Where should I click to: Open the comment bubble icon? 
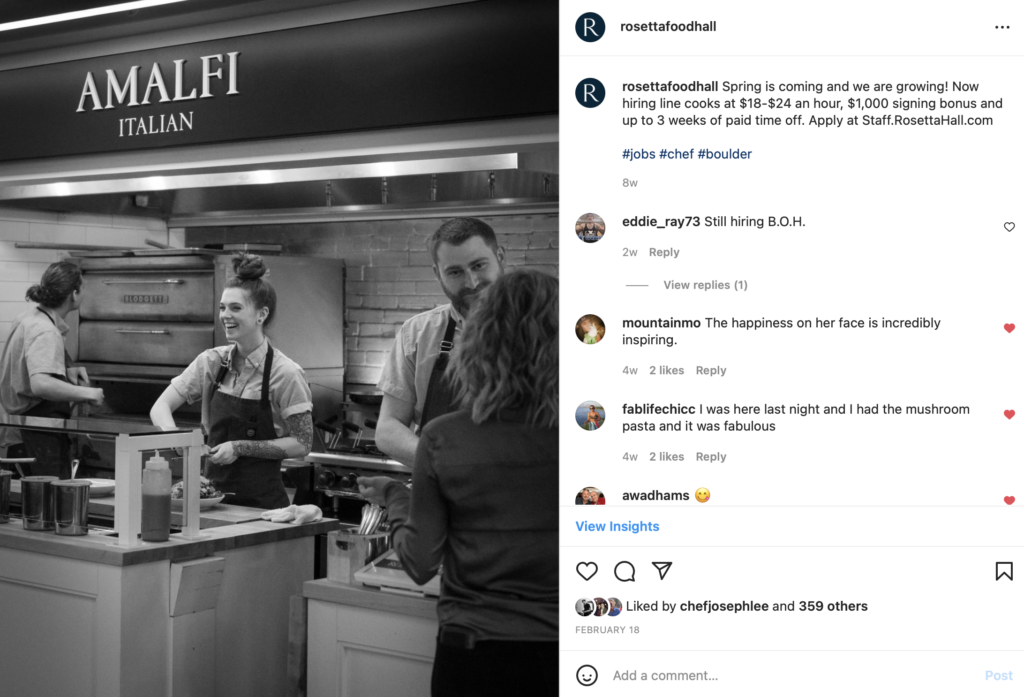click(x=624, y=571)
